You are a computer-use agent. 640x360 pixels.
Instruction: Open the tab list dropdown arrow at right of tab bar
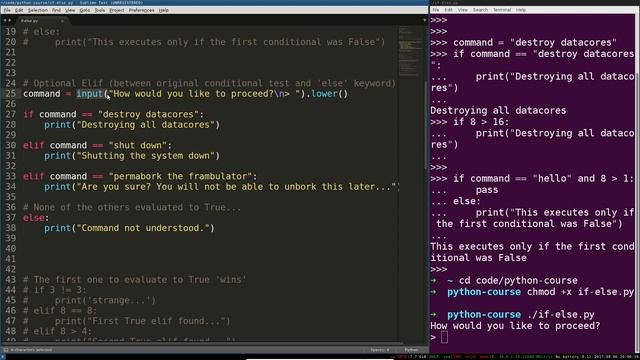424,20
